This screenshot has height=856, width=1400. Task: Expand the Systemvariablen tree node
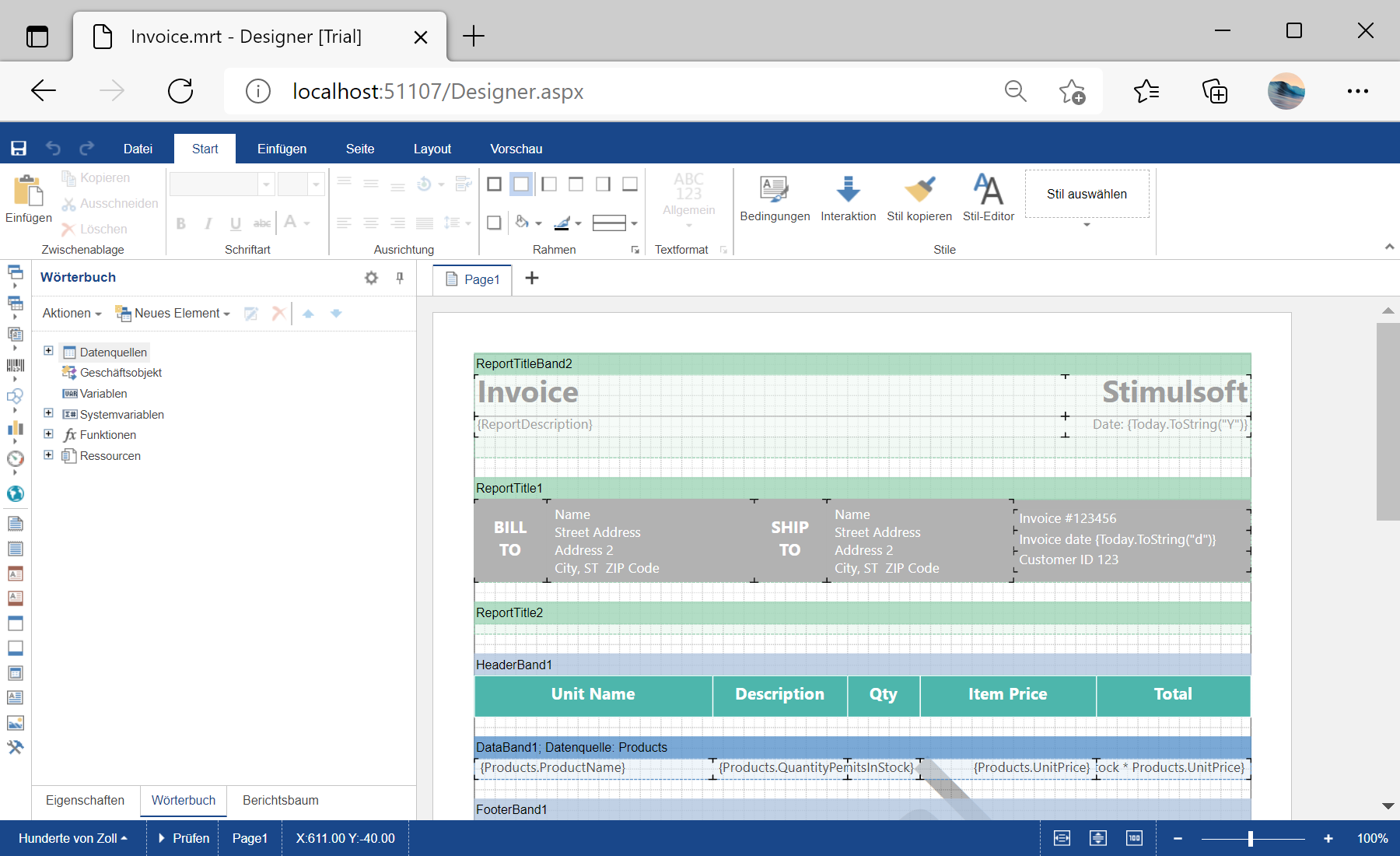(48, 413)
